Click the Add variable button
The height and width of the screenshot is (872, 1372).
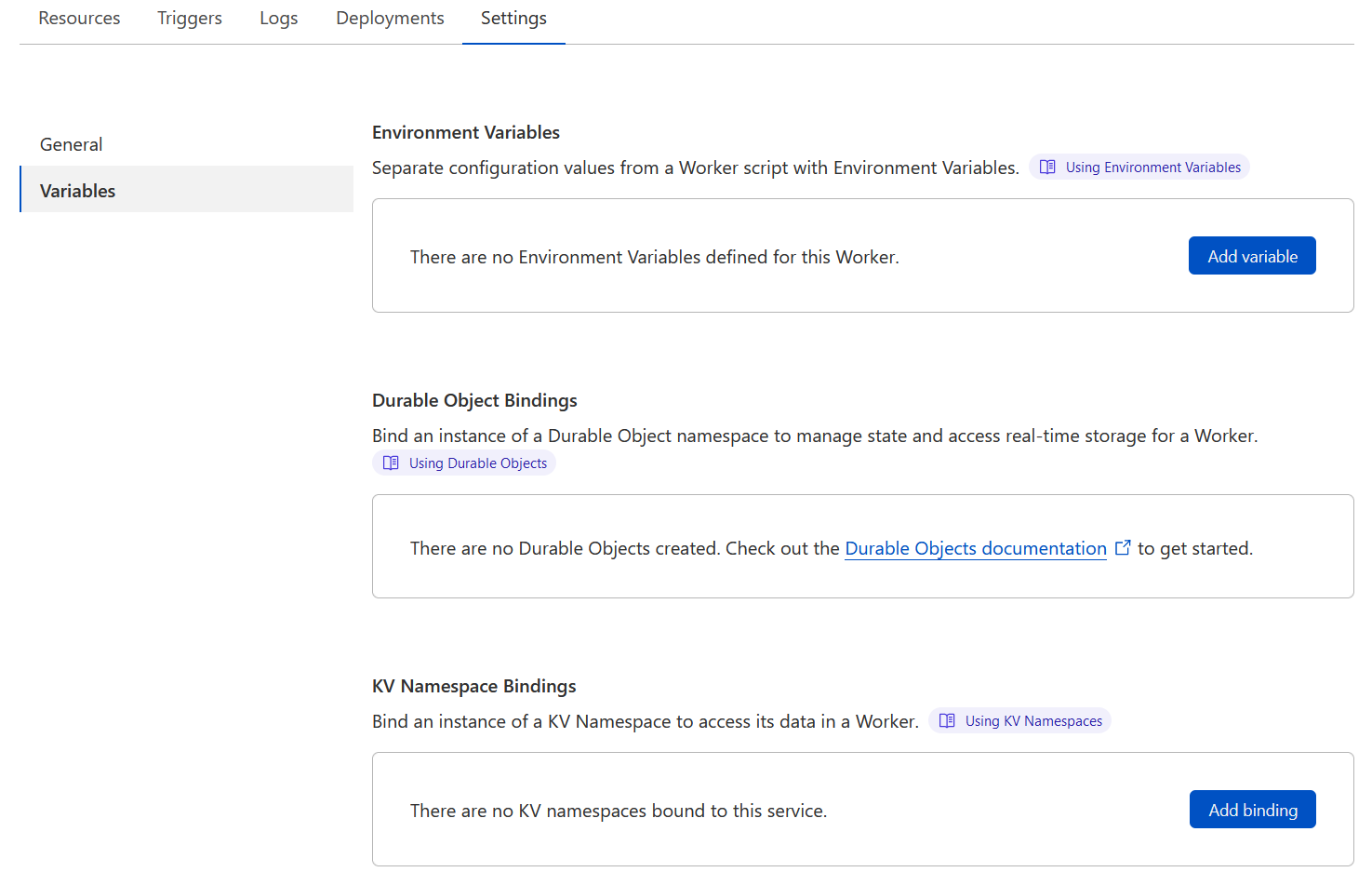(1252, 255)
